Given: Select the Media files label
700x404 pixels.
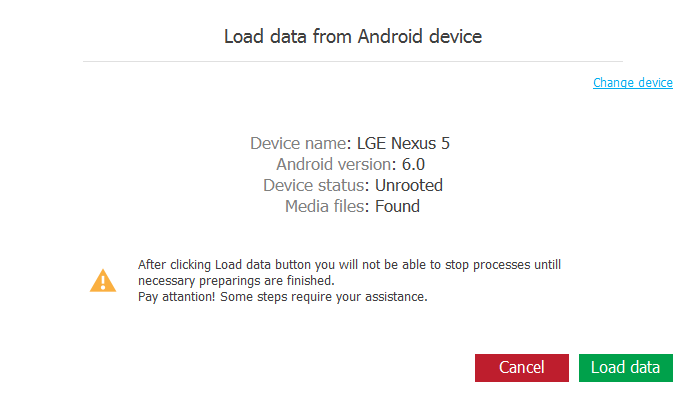Looking at the screenshot, I should [328, 207].
